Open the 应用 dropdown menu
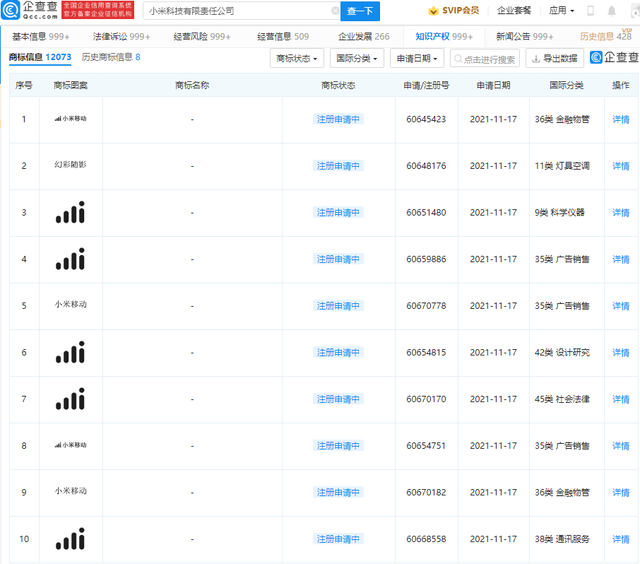The width and height of the screenshot is (640, 564). coord(561,11)
